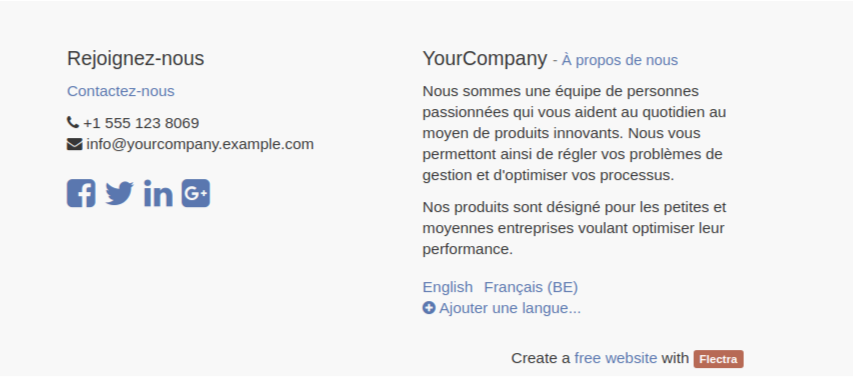This screenshot has height=377, width=853.
Task: Open the Twitter bird icon
Action: [x=119, y=193]
